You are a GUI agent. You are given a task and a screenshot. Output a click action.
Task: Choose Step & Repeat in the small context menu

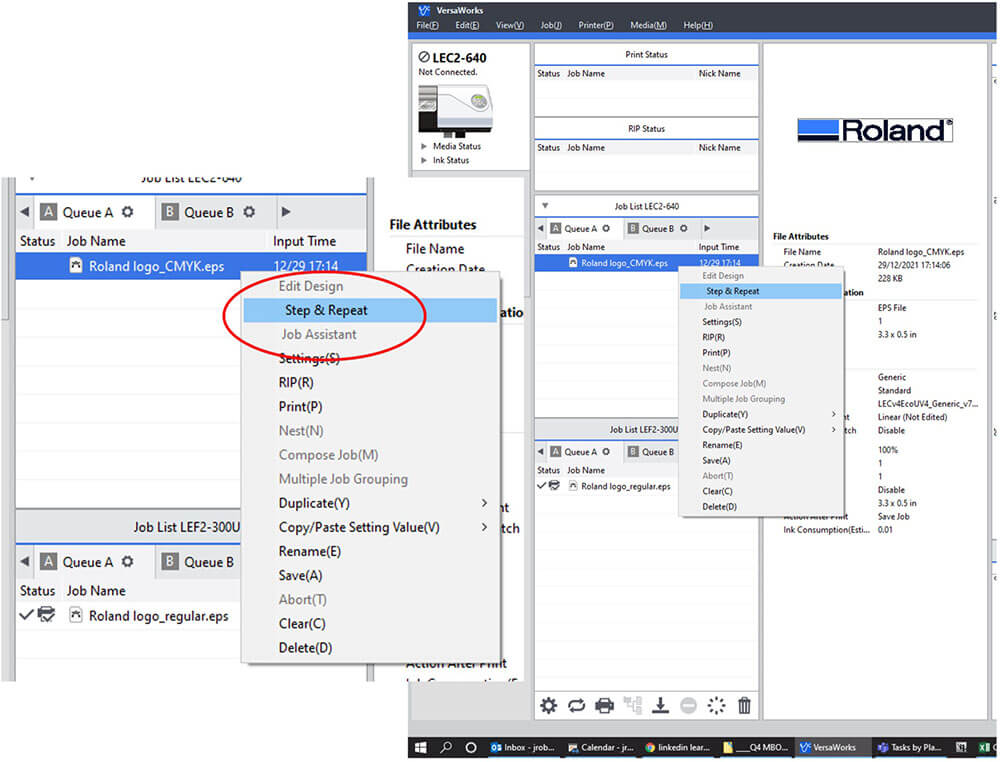point(761,291)
